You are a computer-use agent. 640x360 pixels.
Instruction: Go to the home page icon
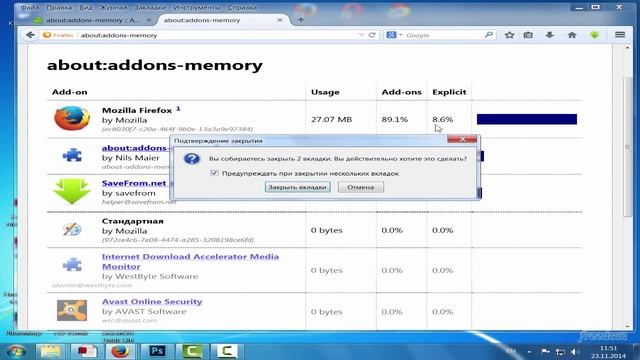[x=572, y=35]
